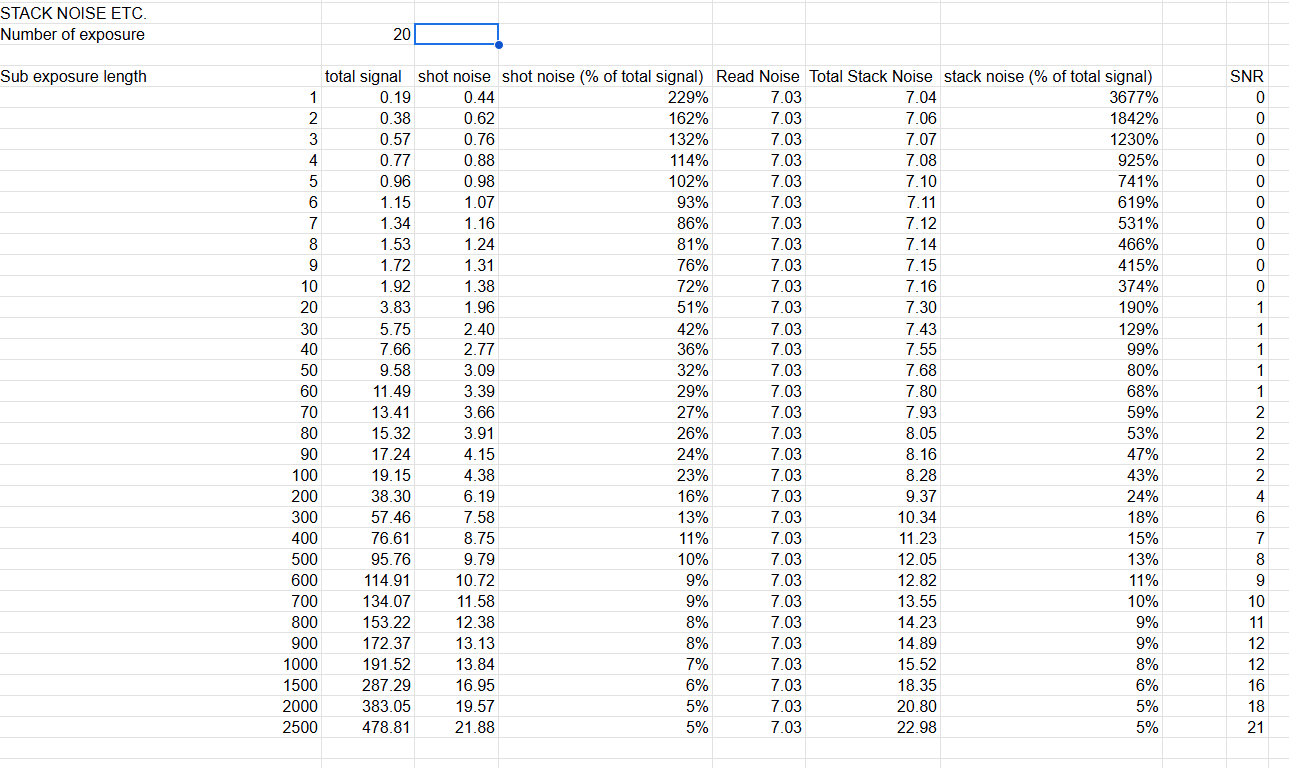Image resolution: width=1289 pixels, height=768 pixels.
Task: Select the 'Total Stack Noise' header cell
Action: tap(872, 76)
